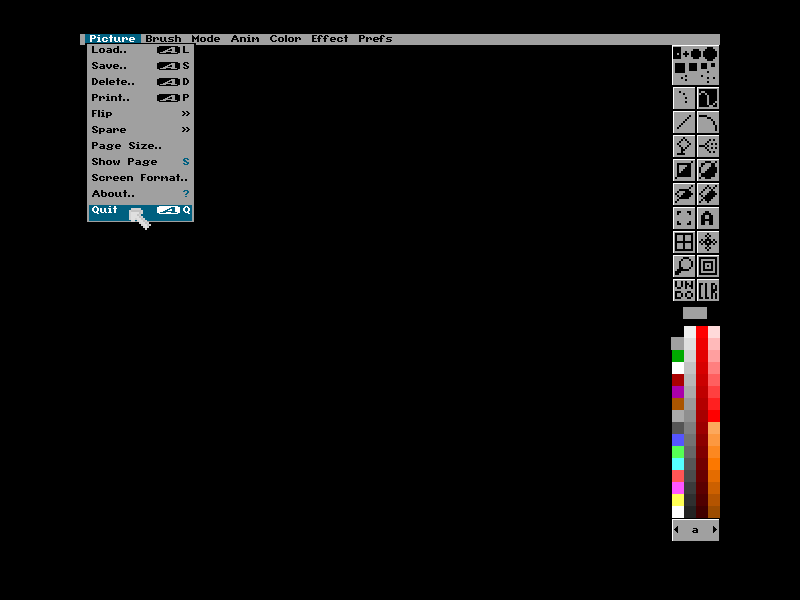Screen dimensions: 800x600
Task: Select the continuous freehand draw tool
Action: coord(708,98)
